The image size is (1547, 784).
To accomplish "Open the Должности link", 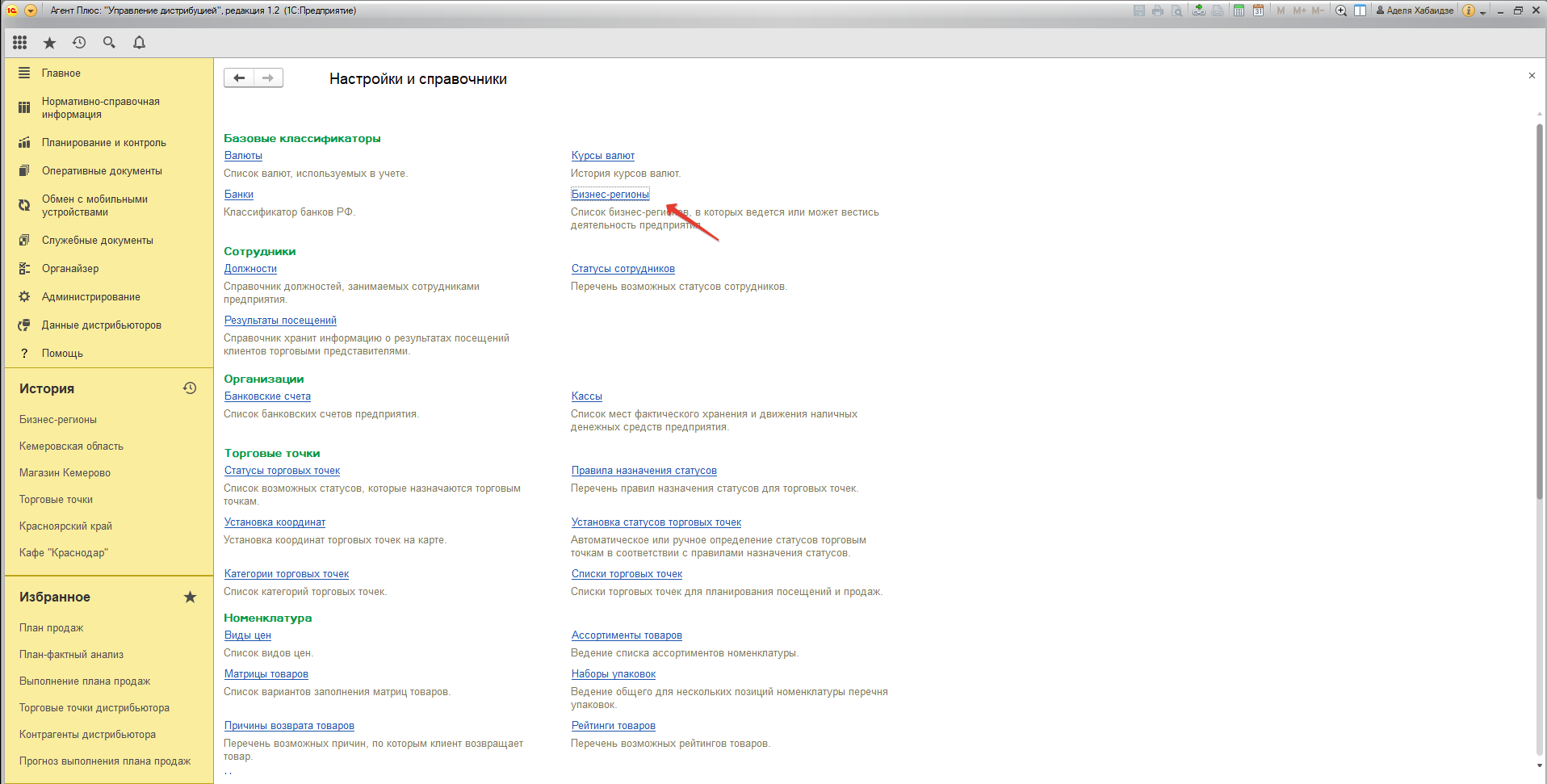I will coord(250,268).
